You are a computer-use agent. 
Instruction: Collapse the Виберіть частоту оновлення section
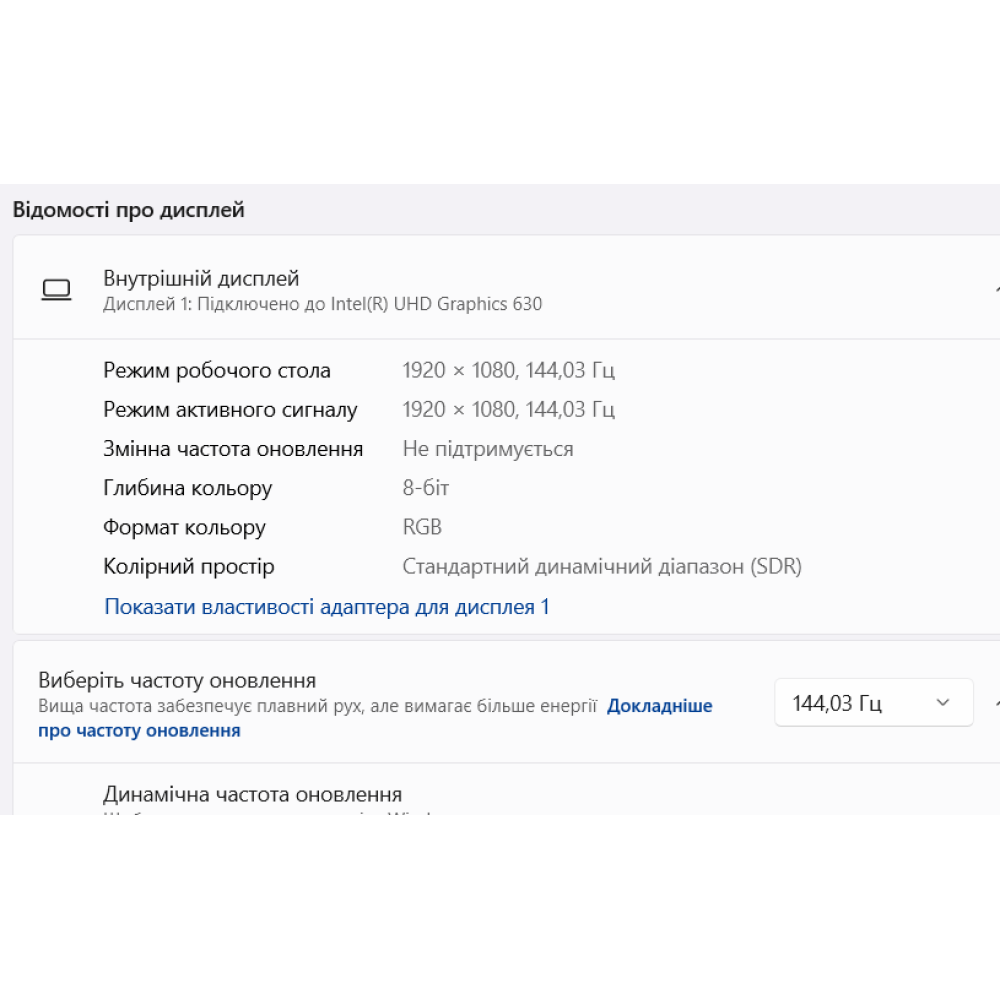(996, 702)
